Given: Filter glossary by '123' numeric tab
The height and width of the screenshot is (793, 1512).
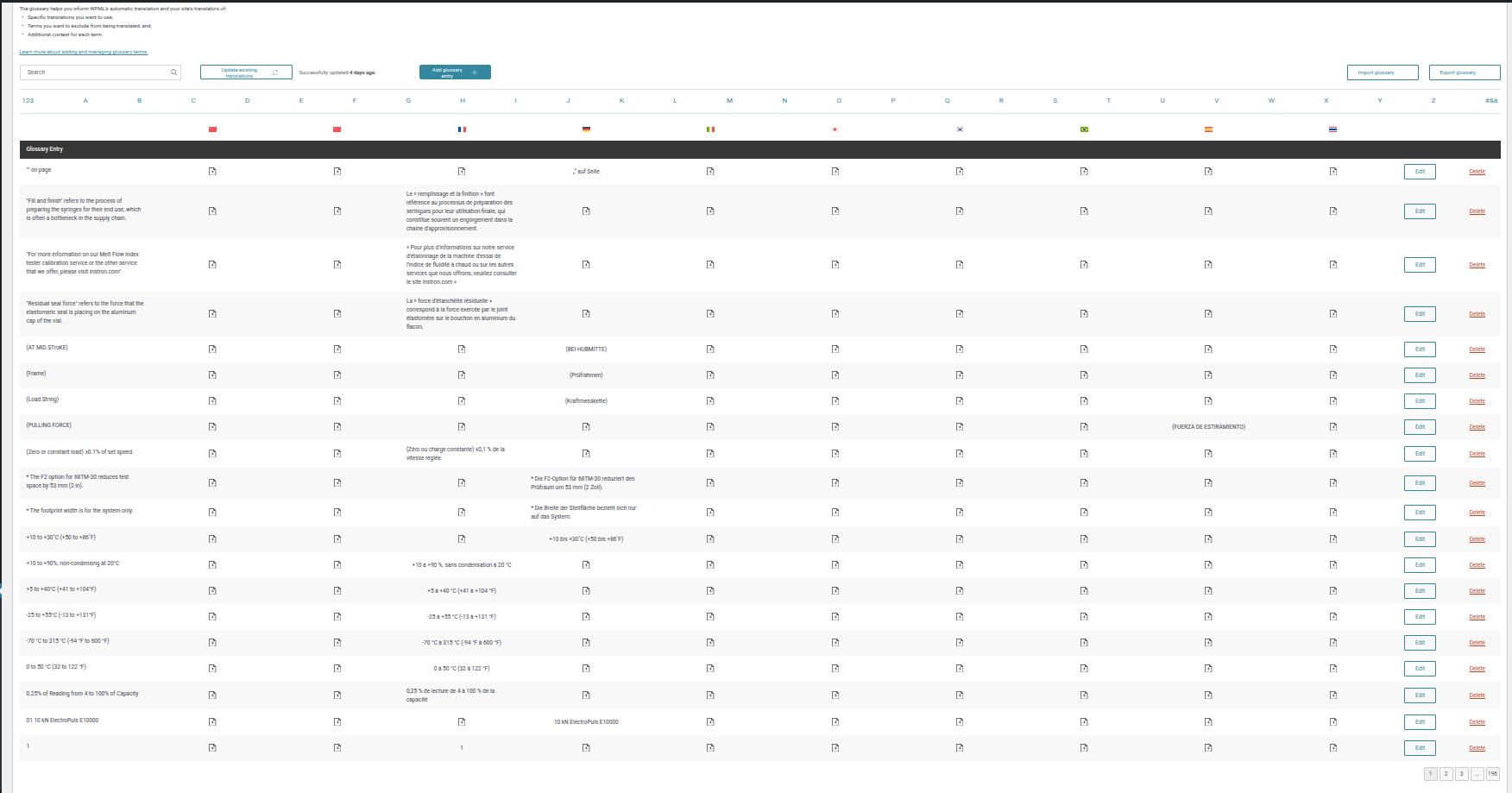Looking at the screenshot, I should pyautogui.click(x=28, y=101).
